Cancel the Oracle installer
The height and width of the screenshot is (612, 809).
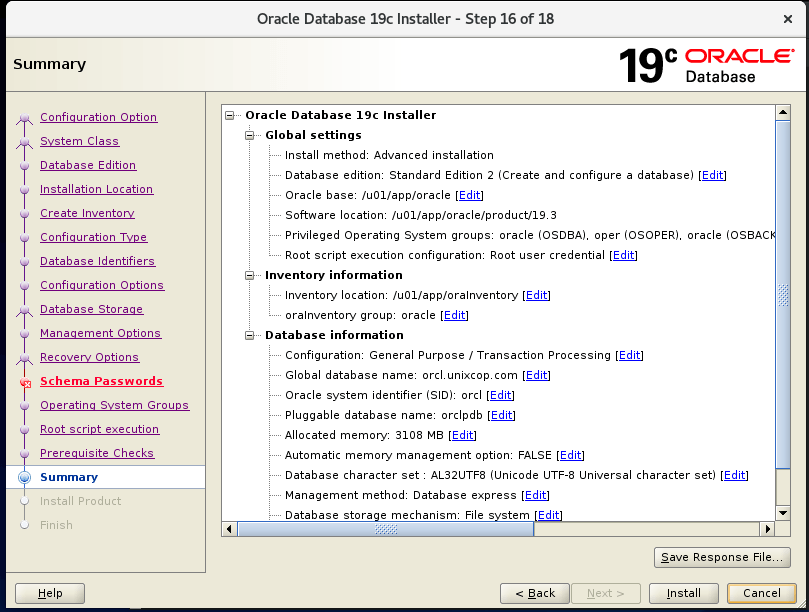click(762, 593)
